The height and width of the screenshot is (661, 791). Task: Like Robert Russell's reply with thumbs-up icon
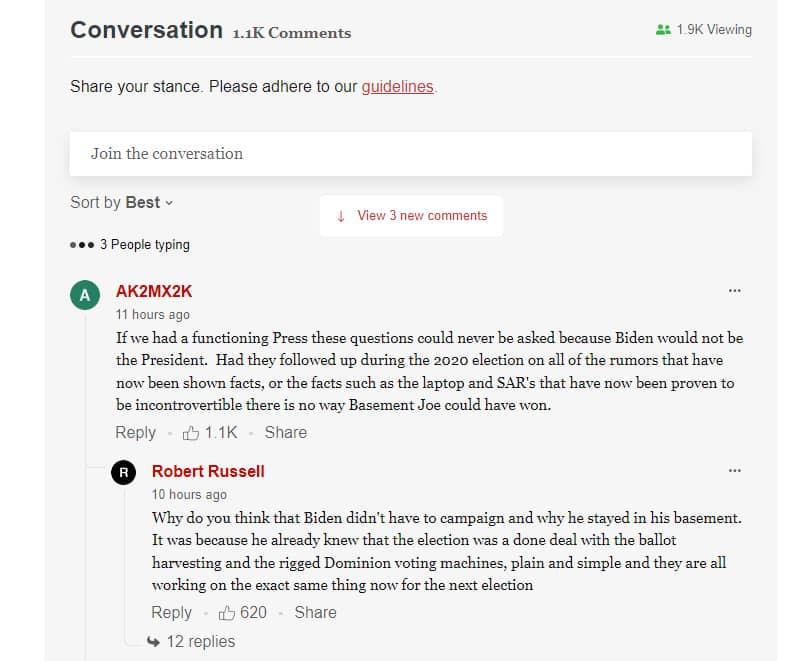pyautogui.click(x=227, y=613)
